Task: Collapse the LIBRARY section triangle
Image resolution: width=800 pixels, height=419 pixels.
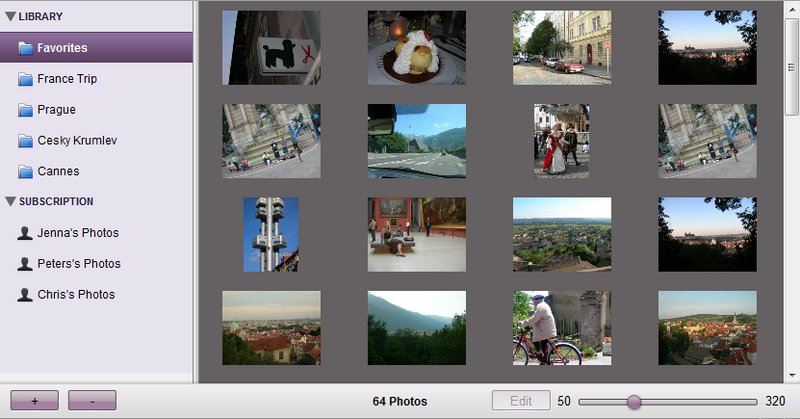Action: pyautogui.click(x=10, y=17)
